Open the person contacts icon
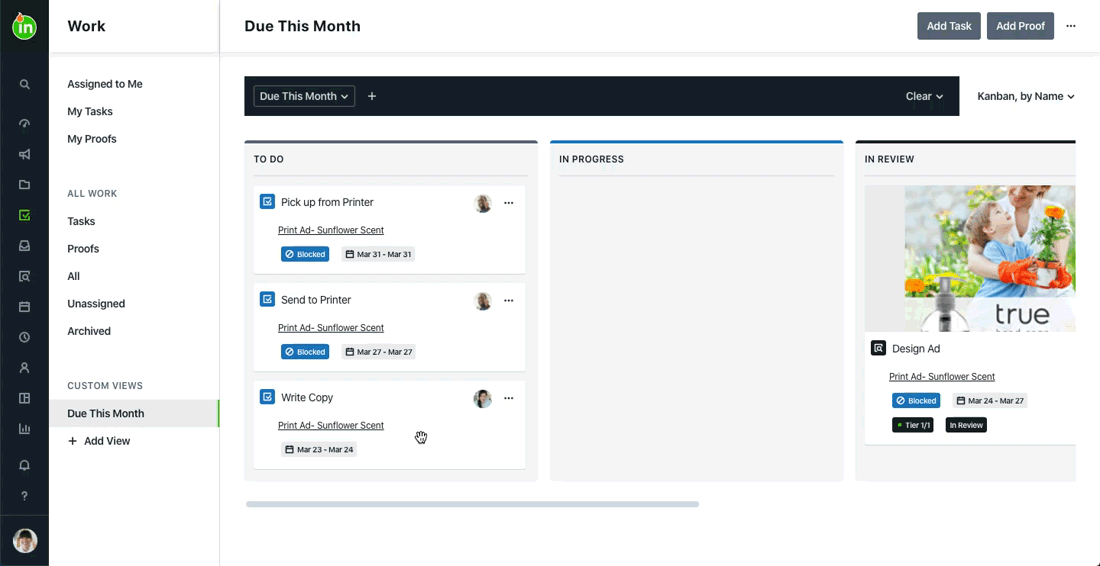This screenshot has height=566, width=1100. pos(25,368)
